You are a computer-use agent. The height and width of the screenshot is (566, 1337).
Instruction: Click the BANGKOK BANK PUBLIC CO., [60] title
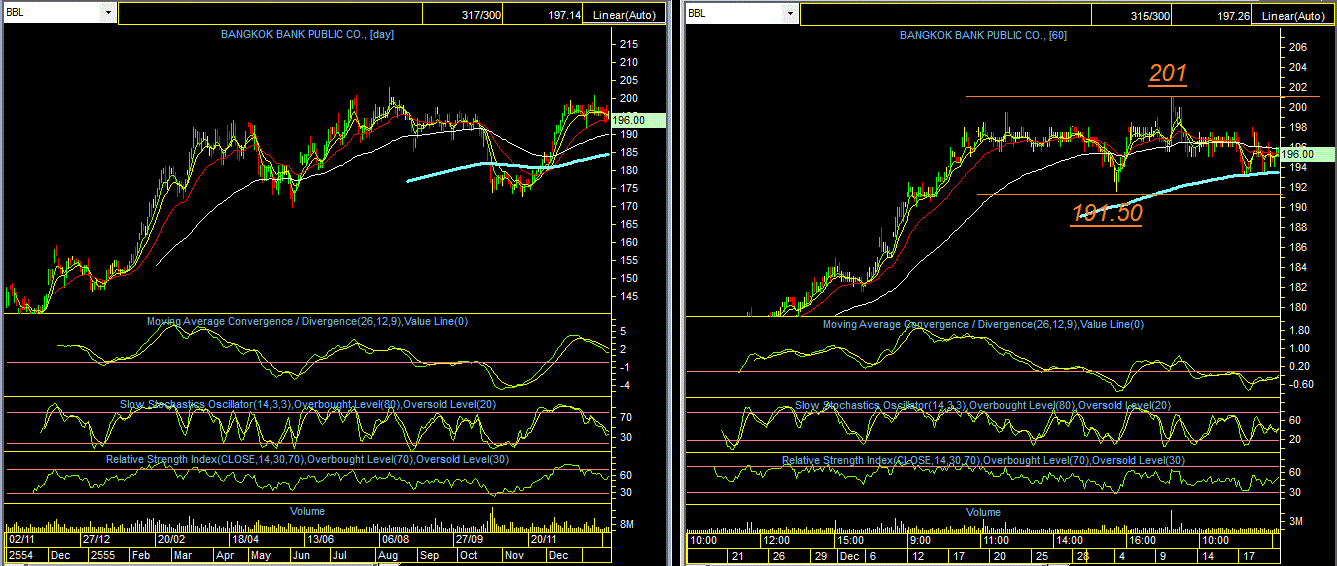[984, 34]
